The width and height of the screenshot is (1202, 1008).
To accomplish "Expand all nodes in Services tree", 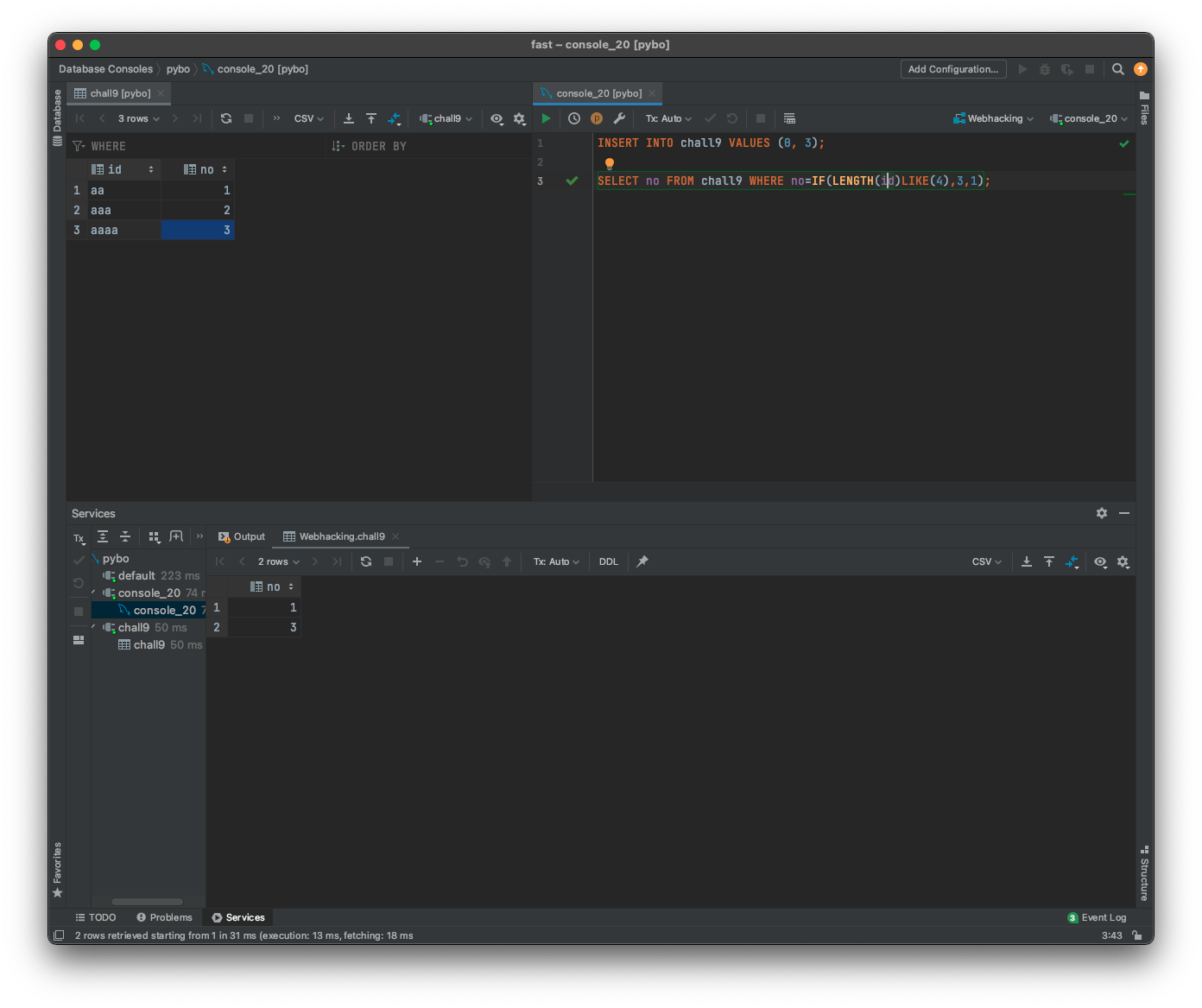I will [103, 536].
